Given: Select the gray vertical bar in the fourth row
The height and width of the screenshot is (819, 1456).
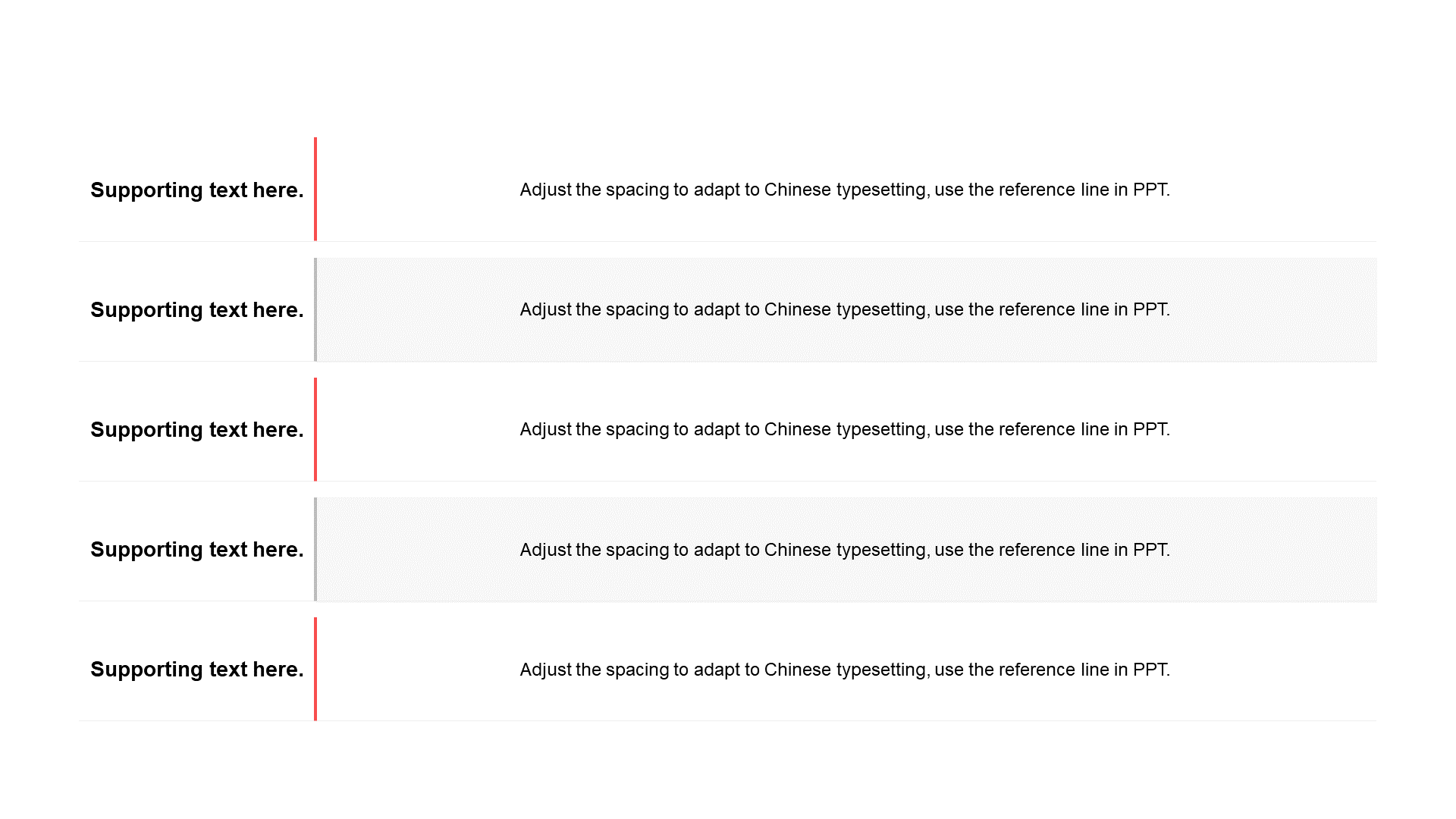Looking at the screenshot, I should tap(315, 549).
